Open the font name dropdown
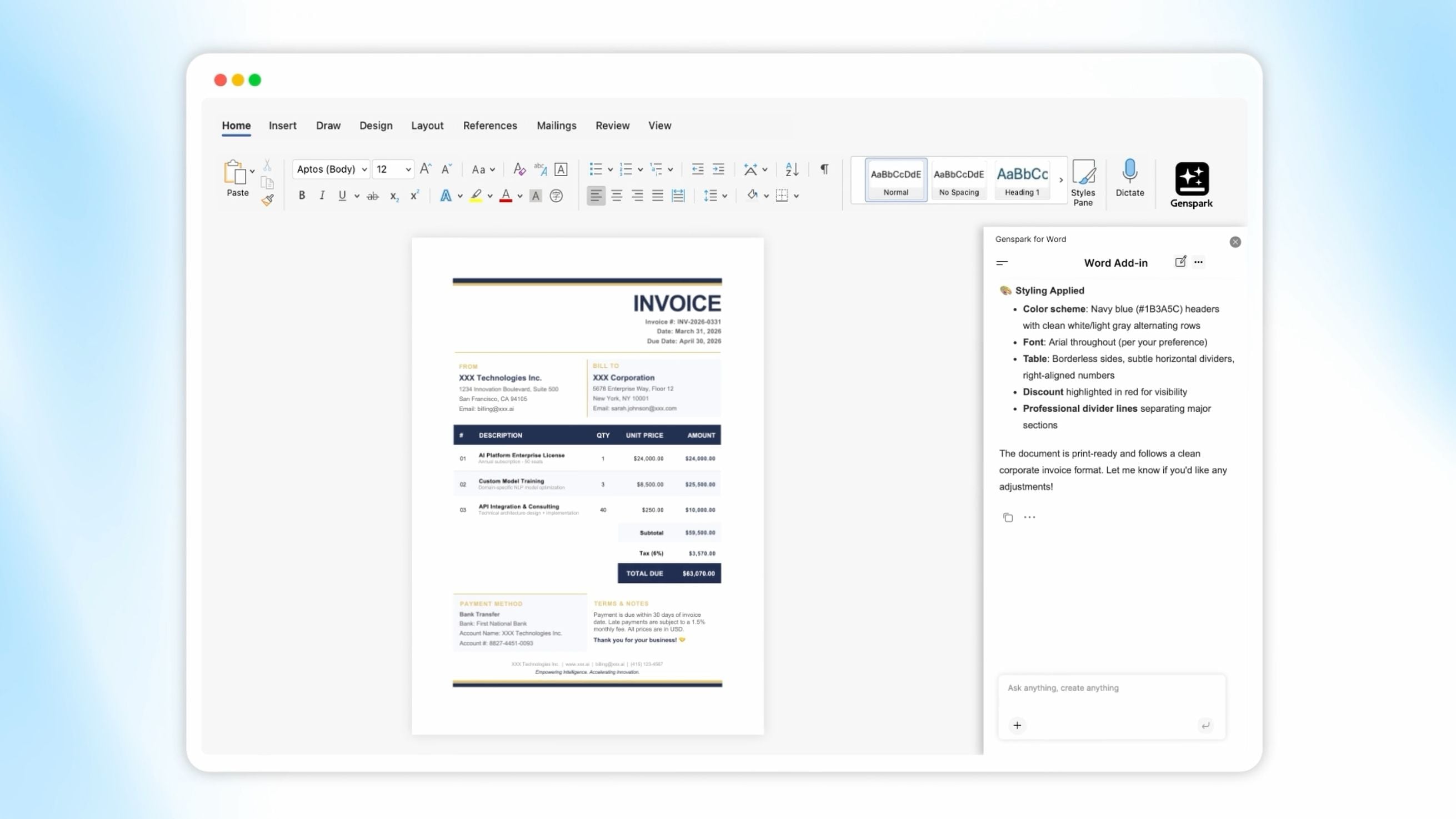The image size is (1456, 819). click(364, 169)
